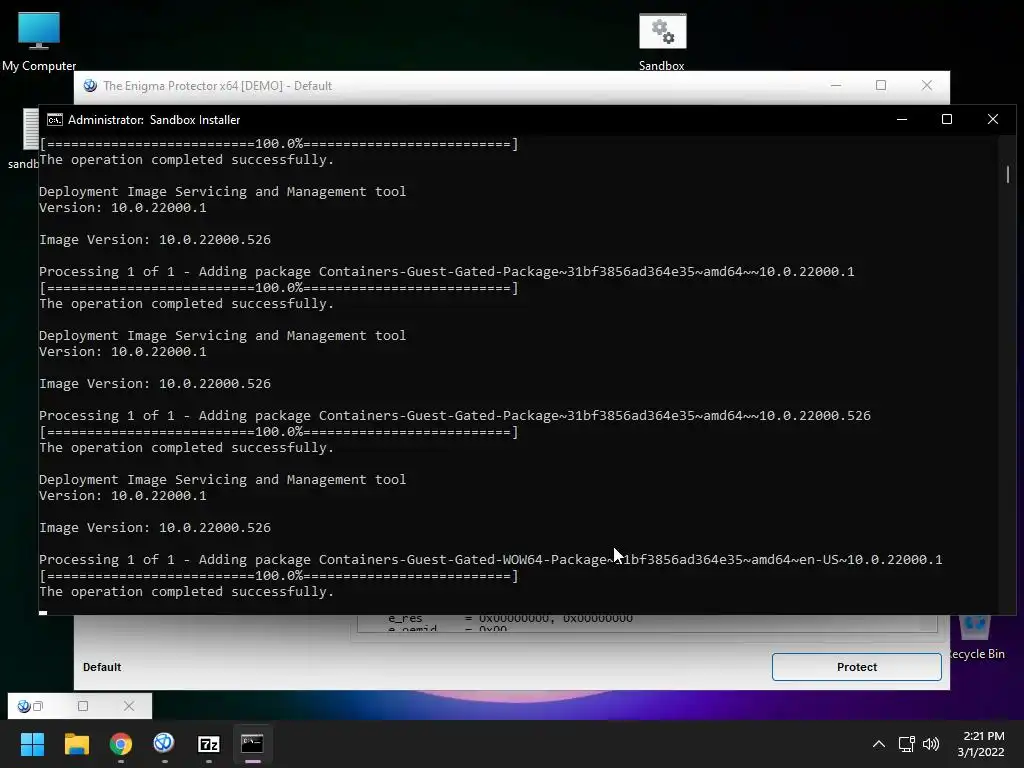1024x768 pixels.
Task: Click the minimized window's Enigma icon
Action: pyautogui.click(x=24, y=706)
